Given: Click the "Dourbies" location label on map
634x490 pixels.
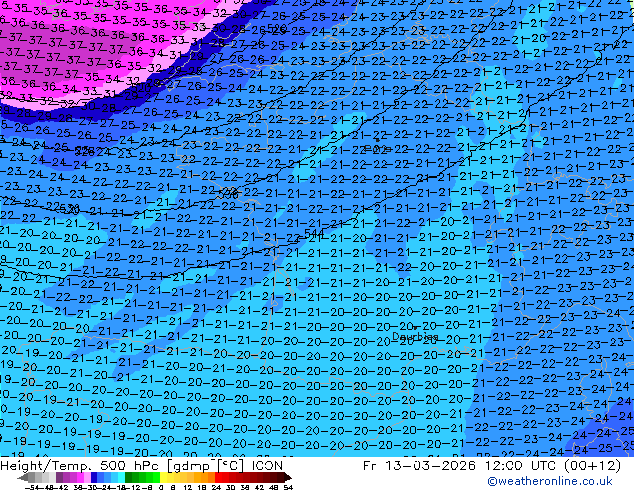Looking at the screenshot, I should tap(415, 336).
